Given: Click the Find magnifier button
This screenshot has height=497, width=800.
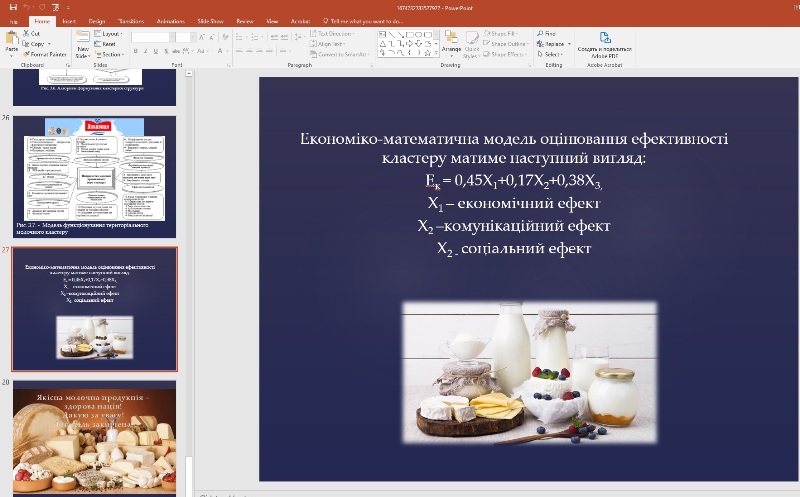Looking at the screenshot, I should click(546, 34).
